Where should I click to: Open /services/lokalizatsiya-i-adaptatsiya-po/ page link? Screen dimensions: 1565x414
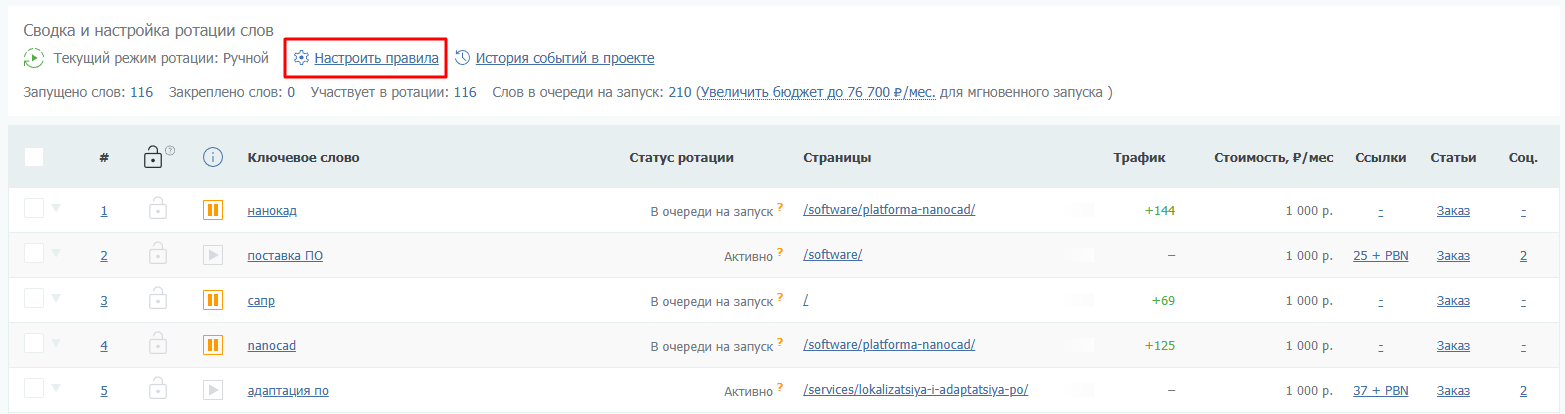tap(915, 390)
